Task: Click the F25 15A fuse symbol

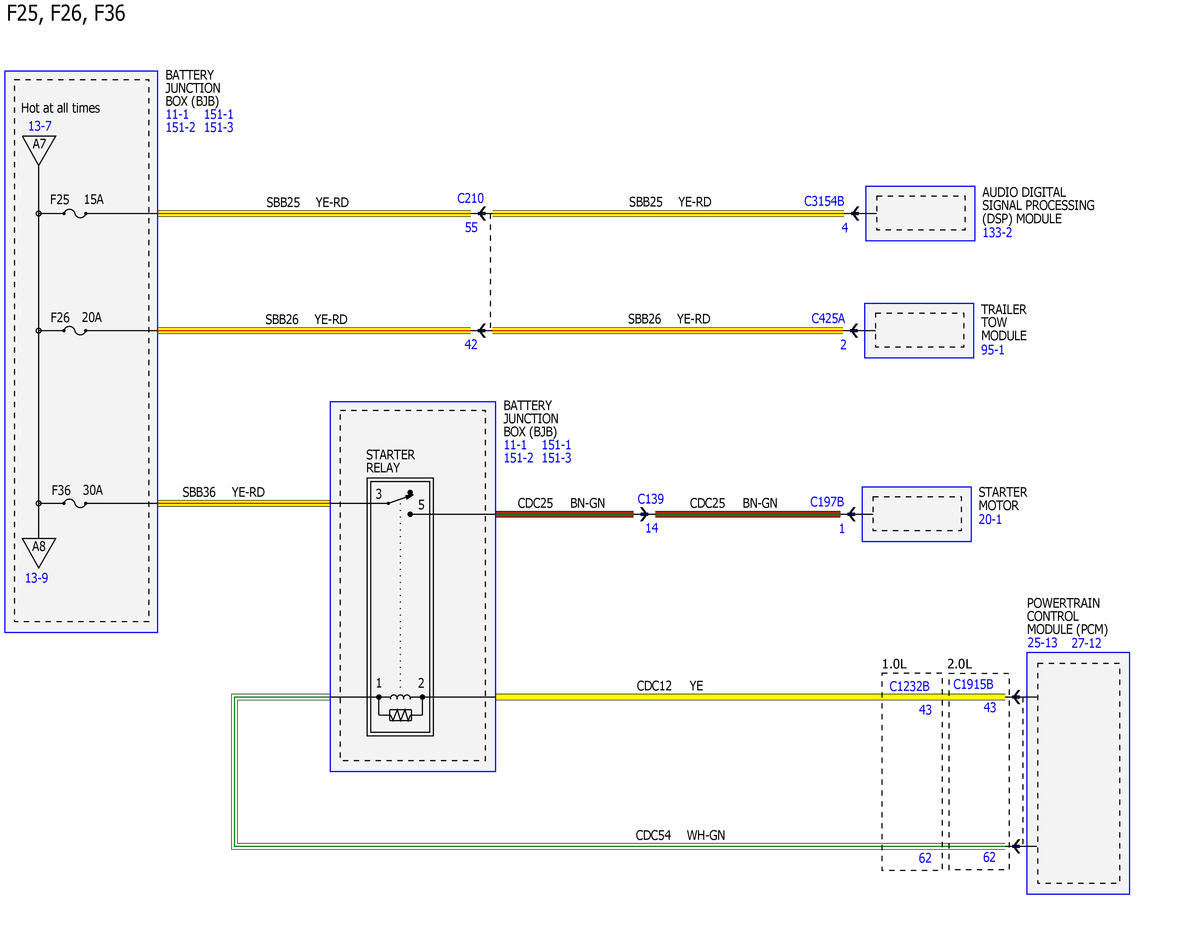Action: pyautogui.click(x=75, y=214)
